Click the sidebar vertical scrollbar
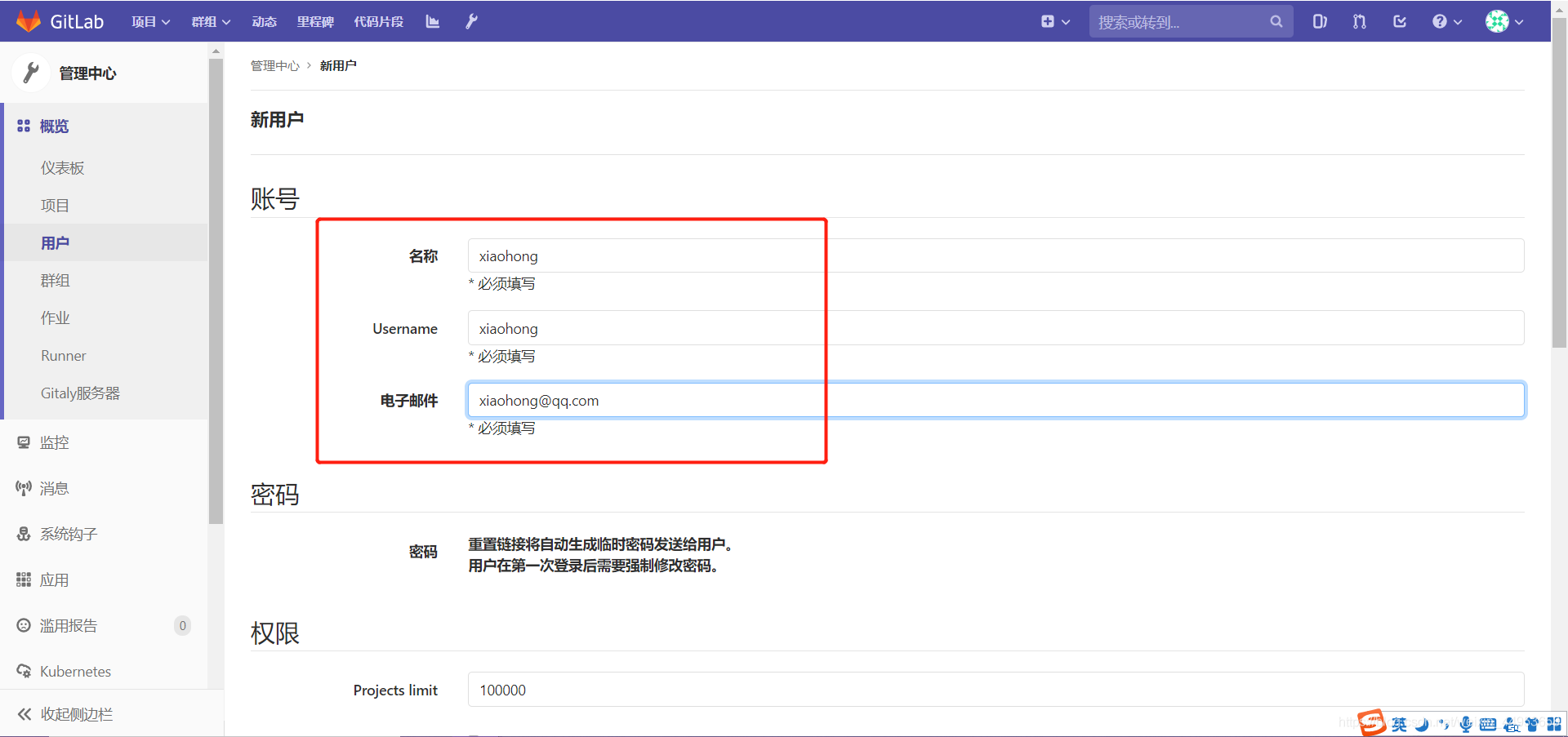Image resolution: width=1568 pixels, height=737 pixels. pos(216,291)
